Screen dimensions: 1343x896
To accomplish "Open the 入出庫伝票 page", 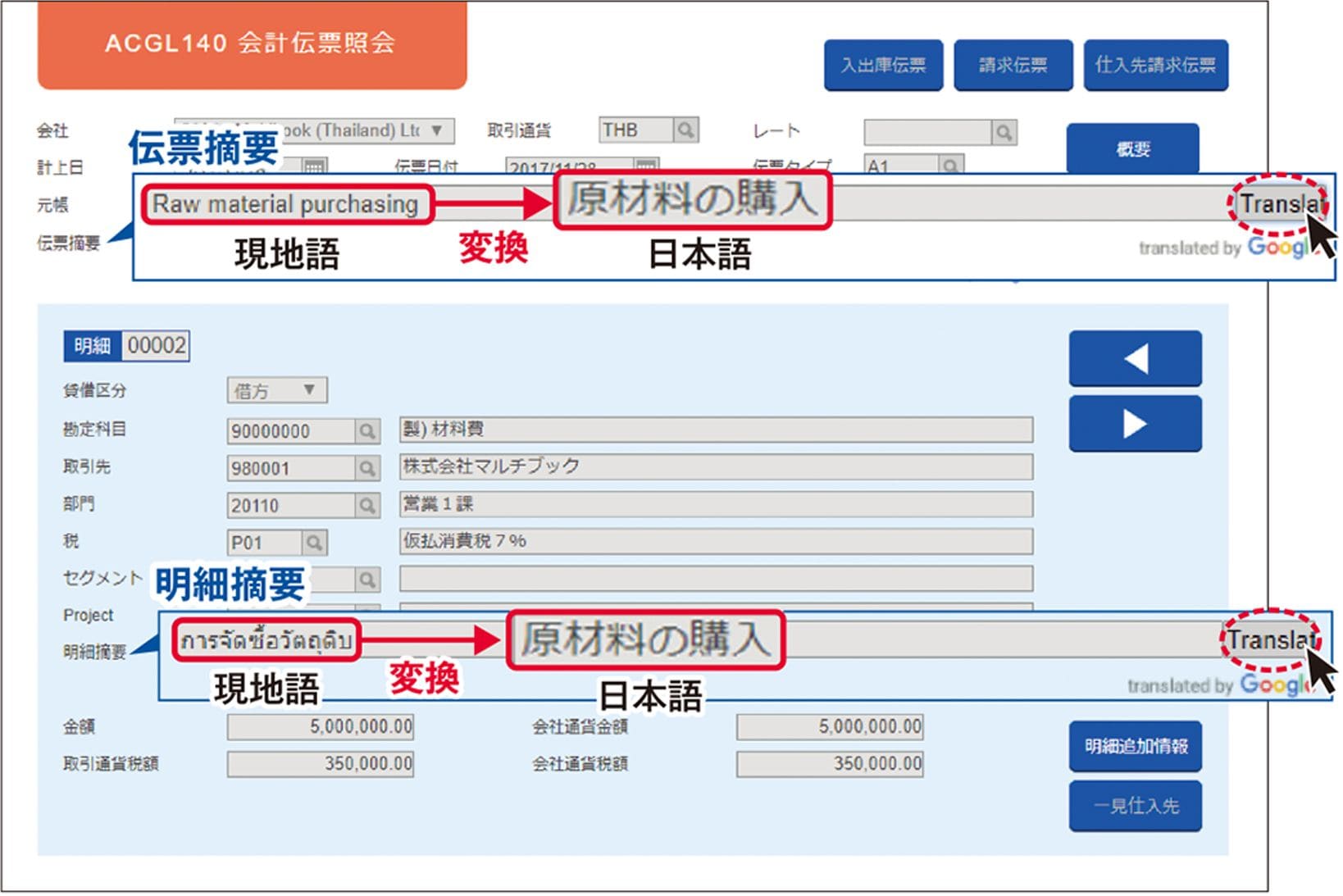I will pos(883,65).
